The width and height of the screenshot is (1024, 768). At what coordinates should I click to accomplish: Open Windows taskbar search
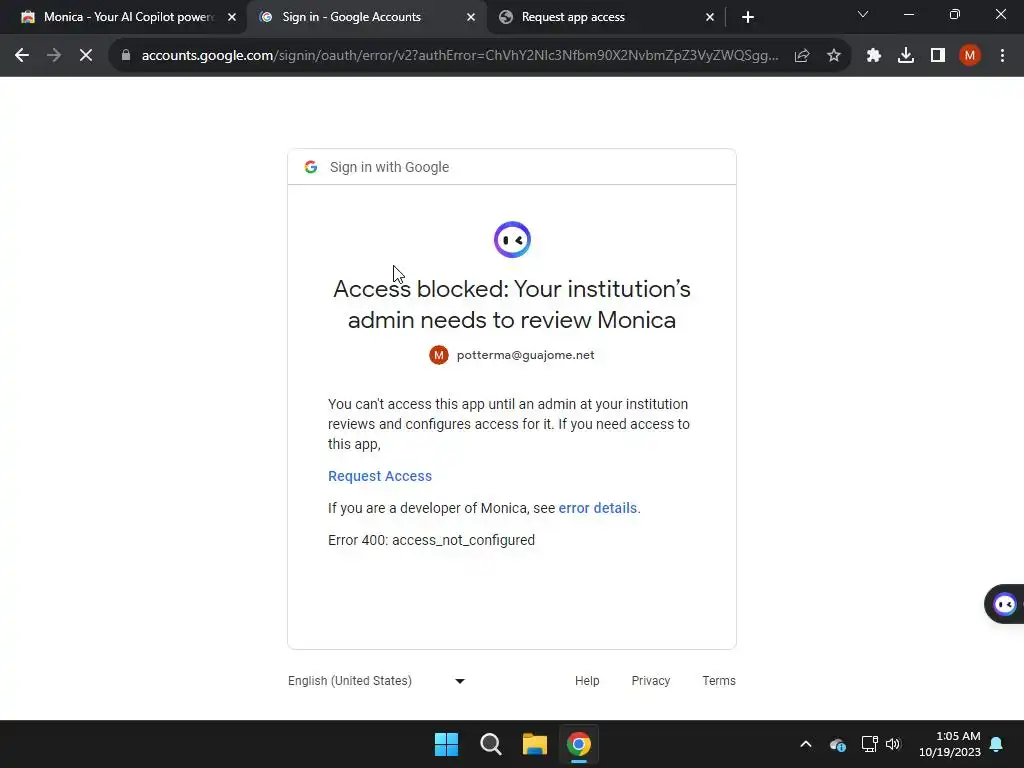pos(490,744)
